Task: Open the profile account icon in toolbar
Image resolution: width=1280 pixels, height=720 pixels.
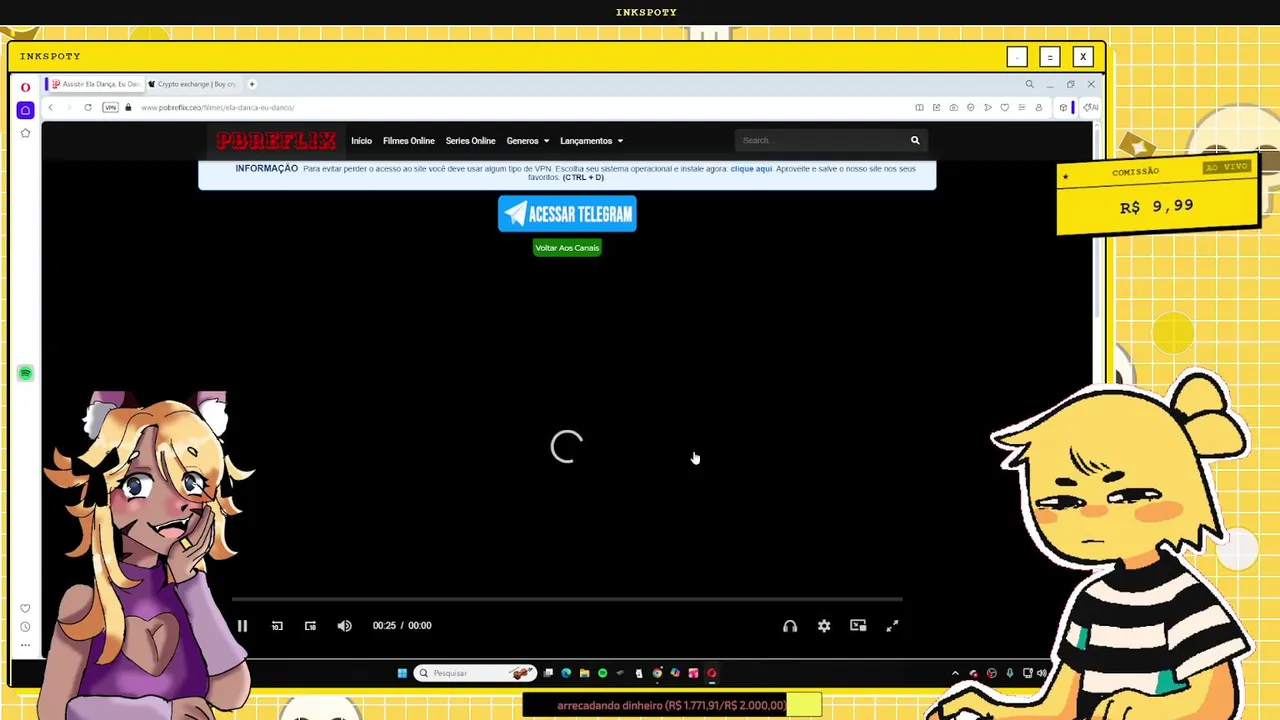Action: (1038, 107)
